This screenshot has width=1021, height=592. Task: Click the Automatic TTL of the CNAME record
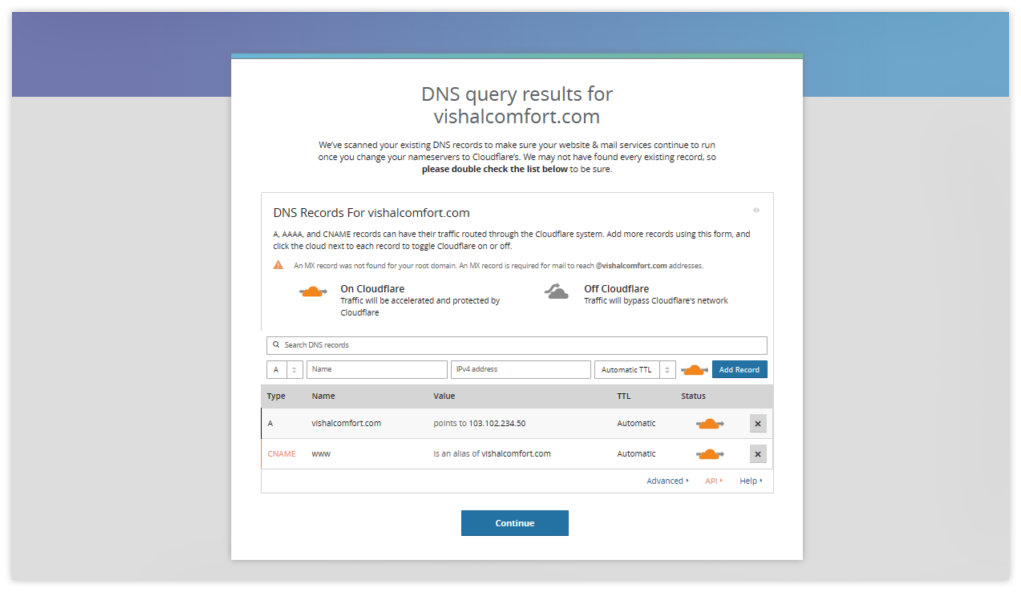point(636,454)
